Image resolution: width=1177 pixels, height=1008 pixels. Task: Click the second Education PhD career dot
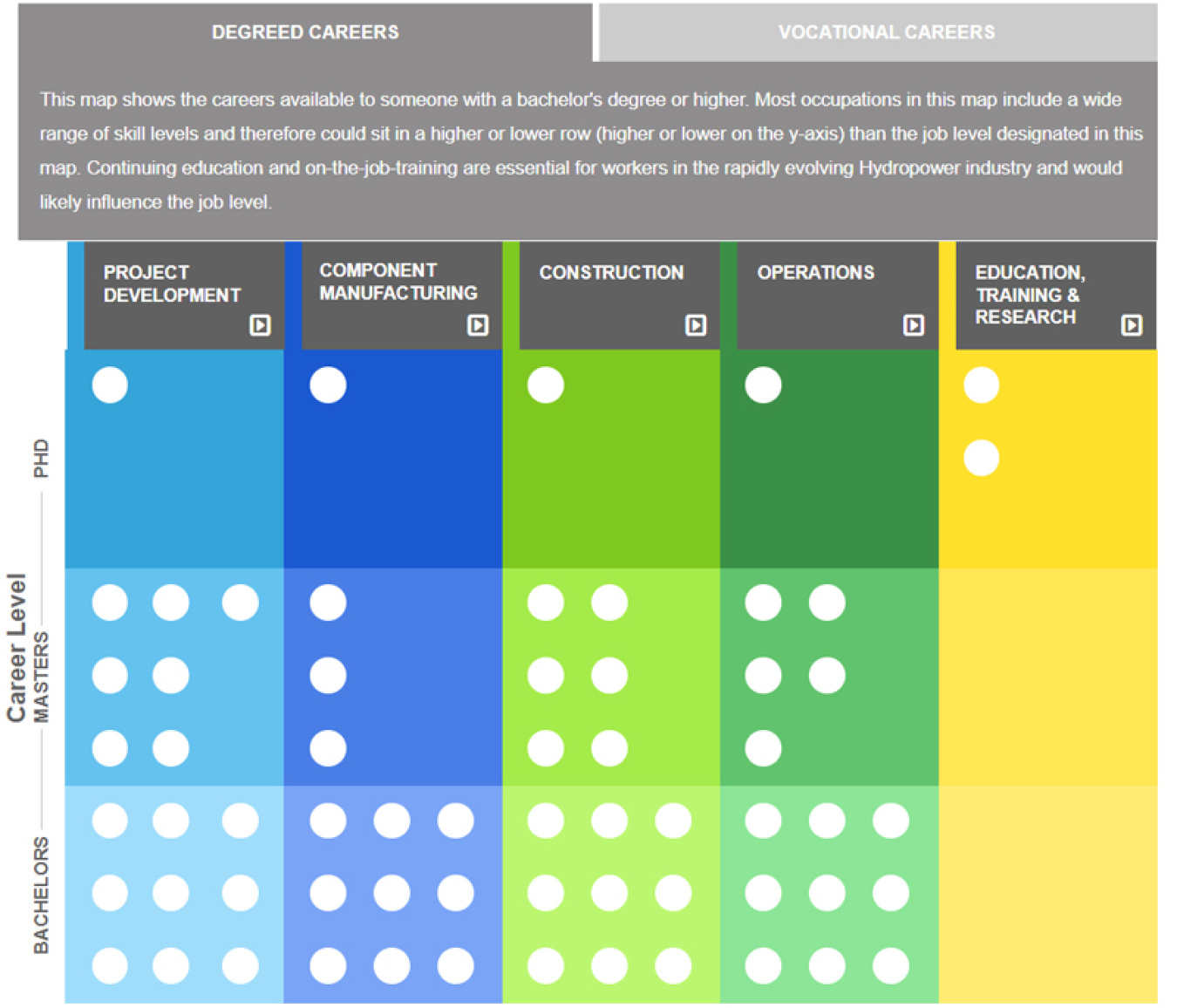[x=981, y=459]
